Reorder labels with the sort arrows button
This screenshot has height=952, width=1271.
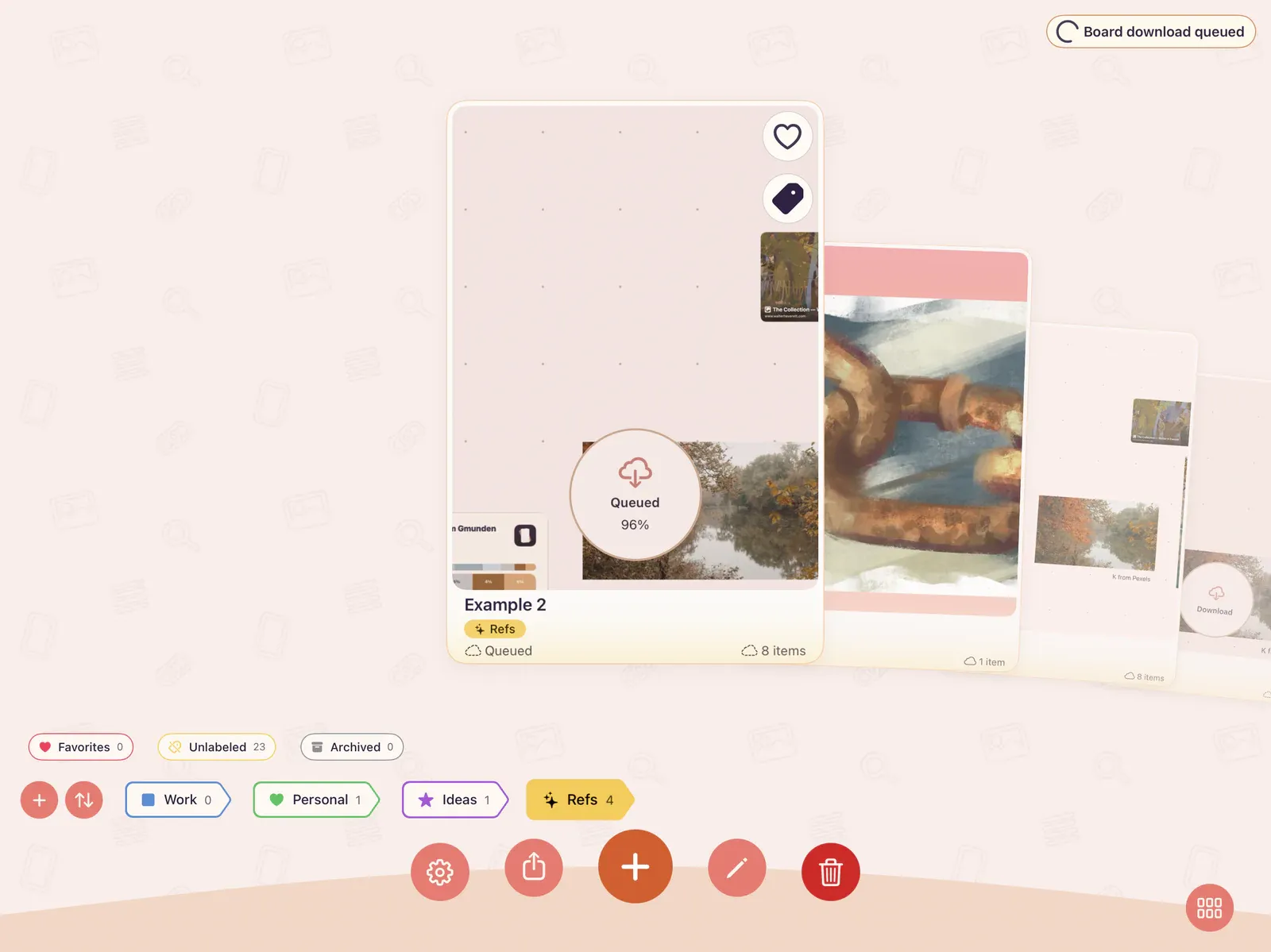[x=84, y=800]
